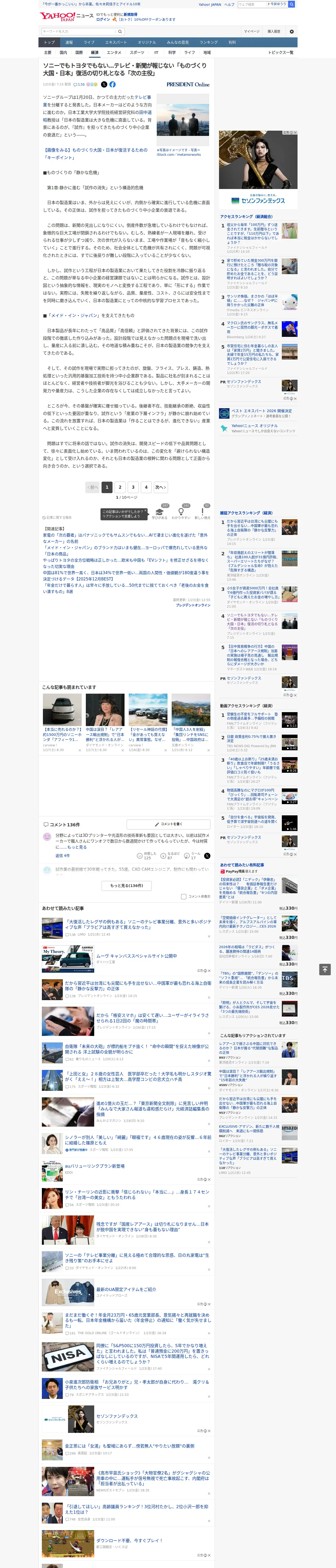Image resolution: width=336 pixels, height=1568 pixels.
Task: Toggle the コメント非表示 checkbox
Action: point(183,896)
